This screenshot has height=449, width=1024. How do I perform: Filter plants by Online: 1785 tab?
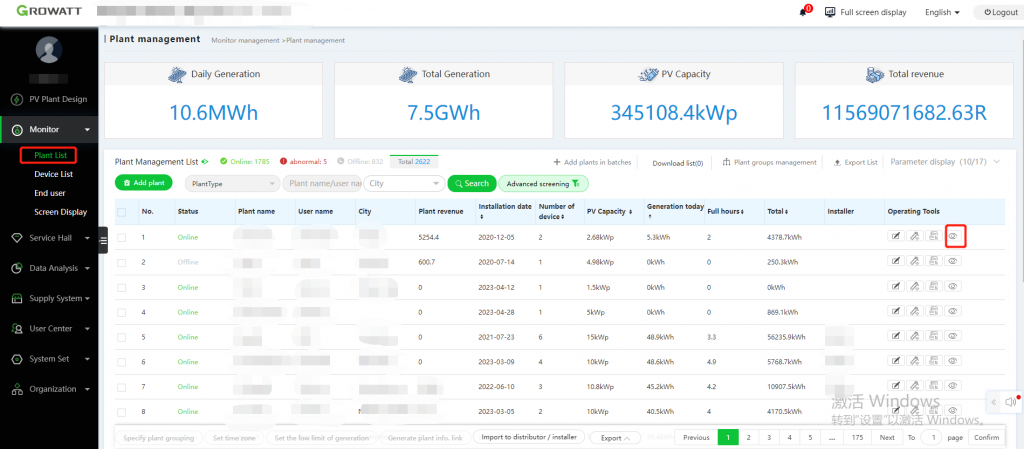pyautogui.click(x=245, y=161)
